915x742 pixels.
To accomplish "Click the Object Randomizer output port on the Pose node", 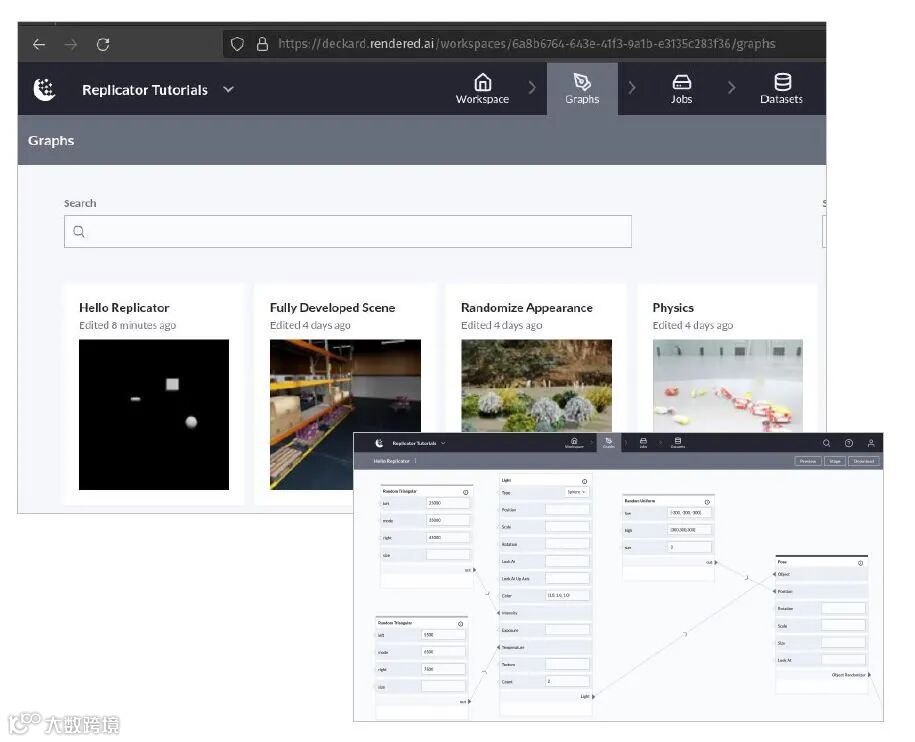I will (x=869, y=675).
